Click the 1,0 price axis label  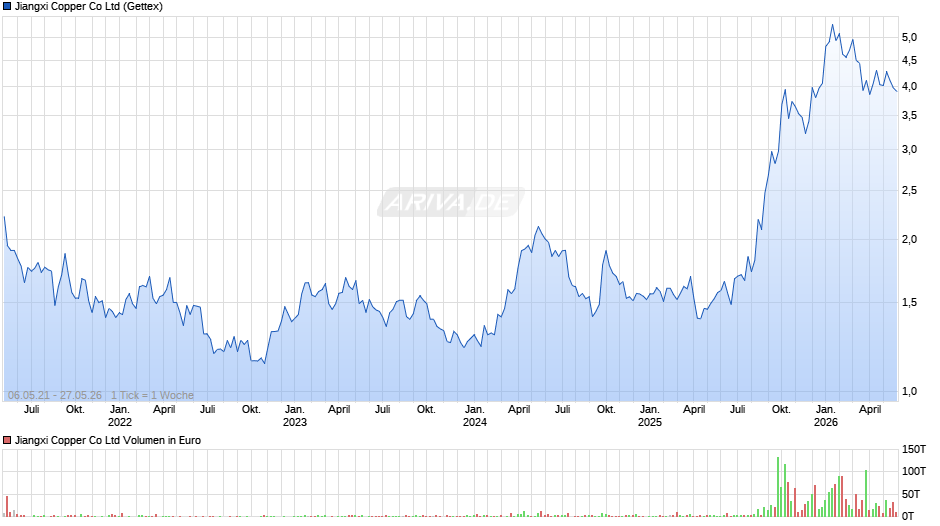tap(909, 391)
